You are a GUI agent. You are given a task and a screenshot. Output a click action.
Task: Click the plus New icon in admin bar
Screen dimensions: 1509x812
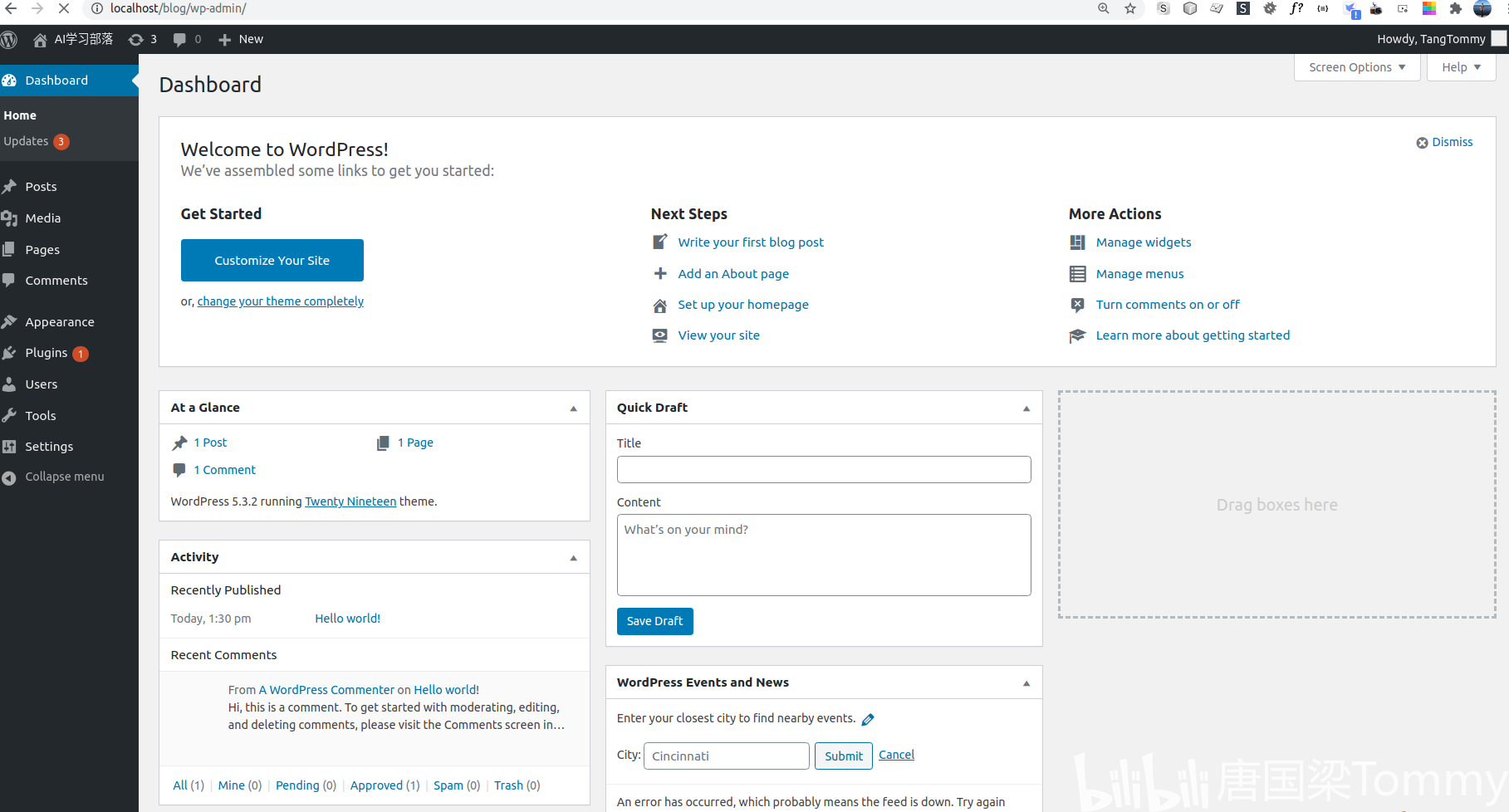[224, 39]
